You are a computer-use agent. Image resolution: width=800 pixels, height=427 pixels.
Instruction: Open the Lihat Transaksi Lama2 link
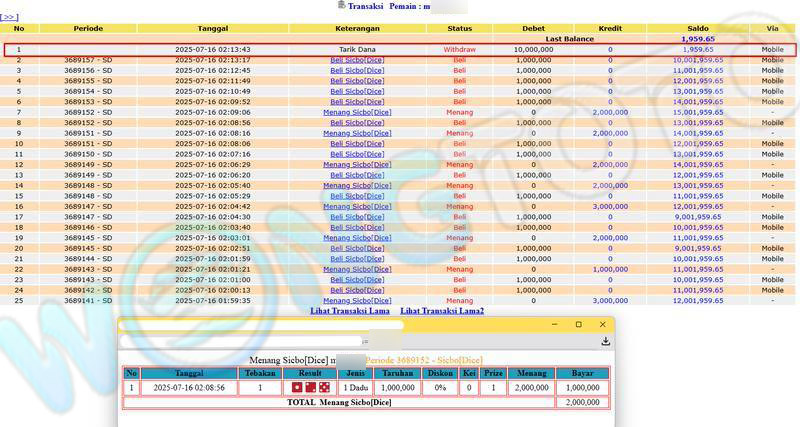[442, 311]
